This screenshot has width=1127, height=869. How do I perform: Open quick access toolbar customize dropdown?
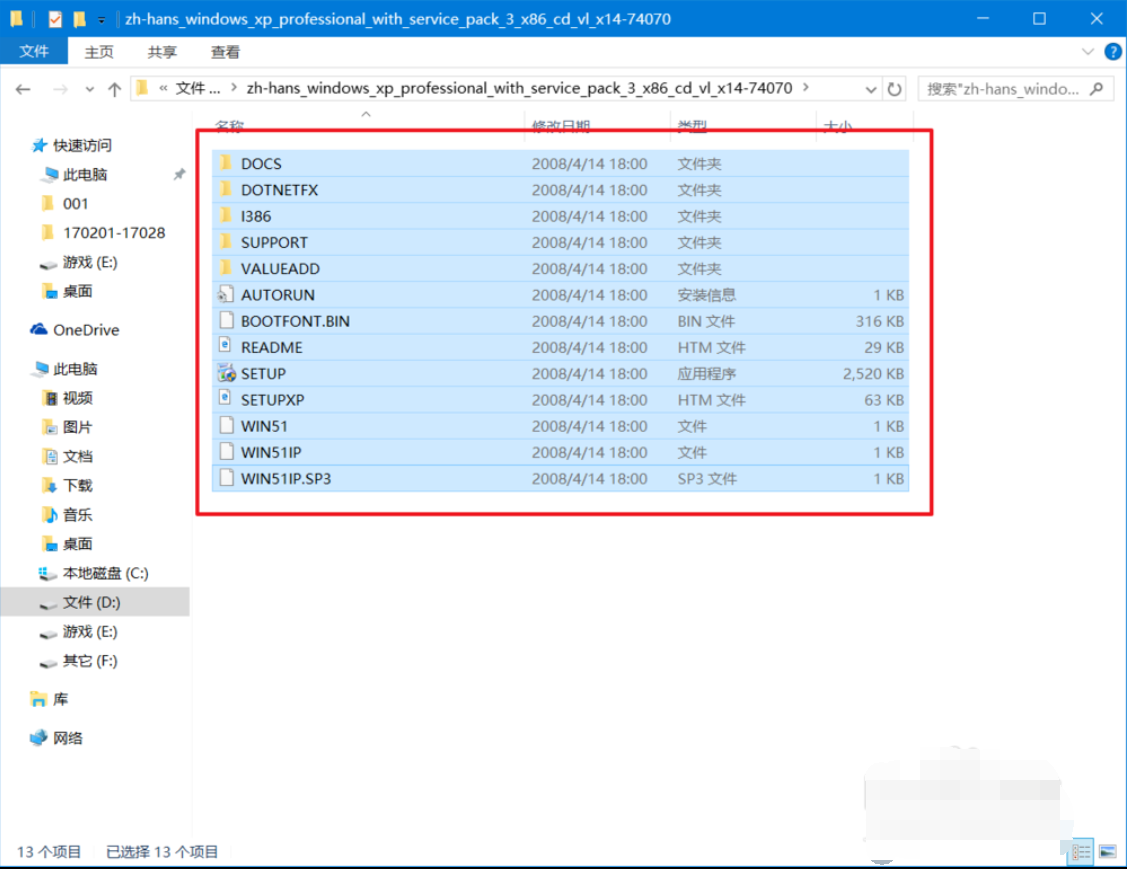pos(101,20)
